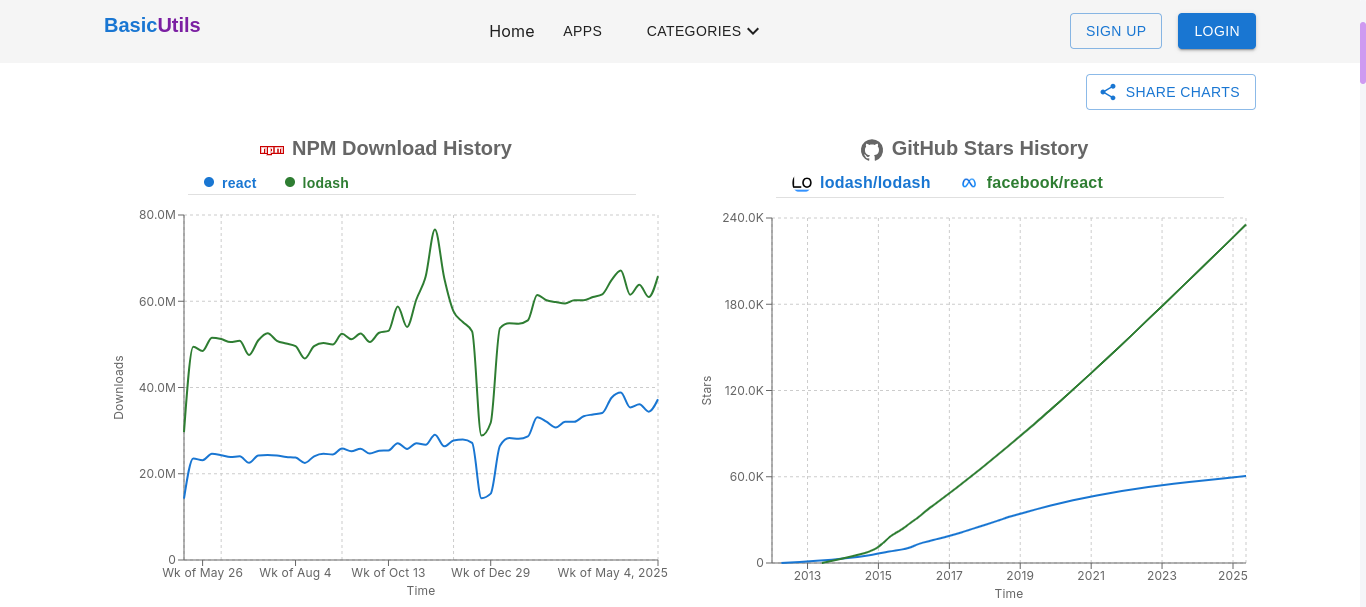
Task: Click the 20.0M y-axis label
Action: (157, 473)
